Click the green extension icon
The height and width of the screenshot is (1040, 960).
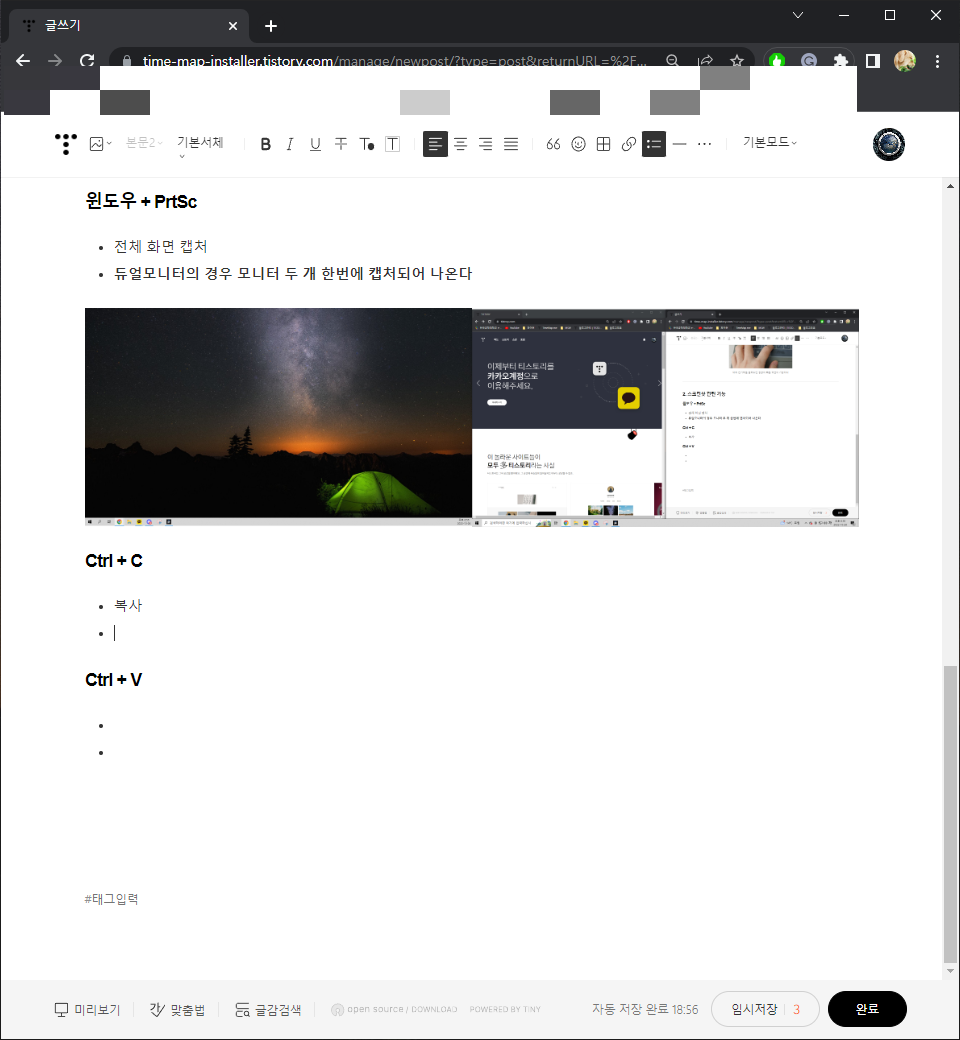[777, 61]
